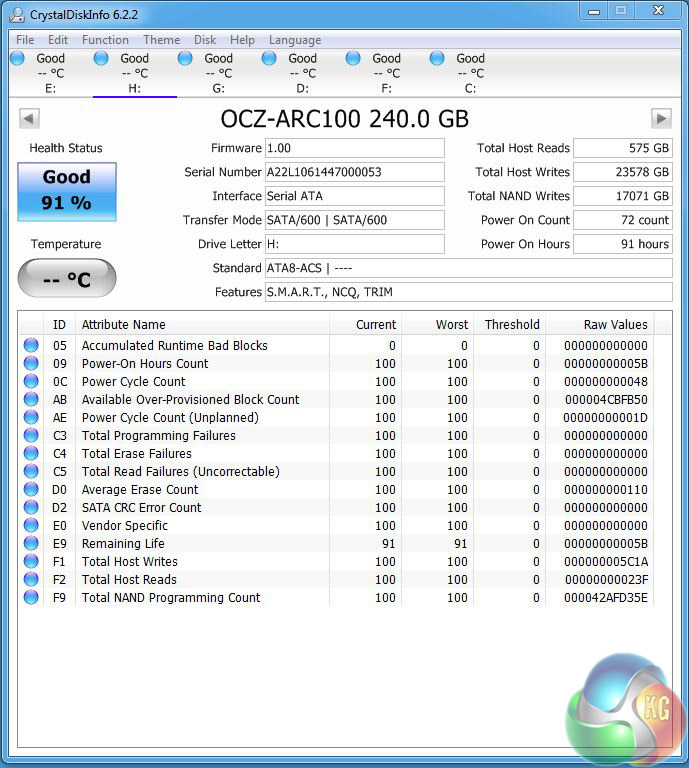Click the Drive Letter H: field

point(355,244)
